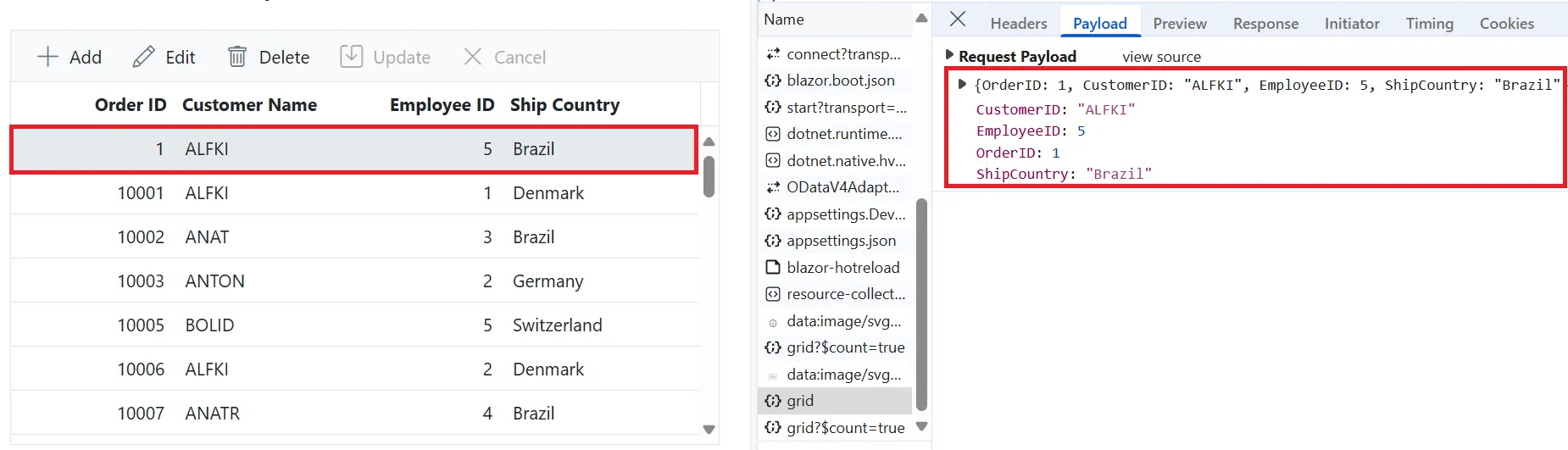1568x450 pixels.
Task: Open the Timing tab
Action: 1429,24
